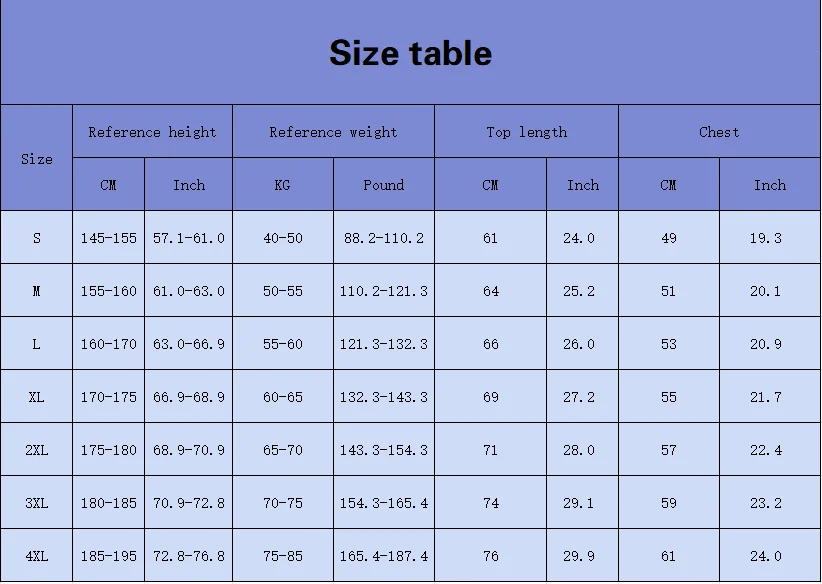Click the Top length column header
This screenshot has width=822, height=584.
point(526,132)
